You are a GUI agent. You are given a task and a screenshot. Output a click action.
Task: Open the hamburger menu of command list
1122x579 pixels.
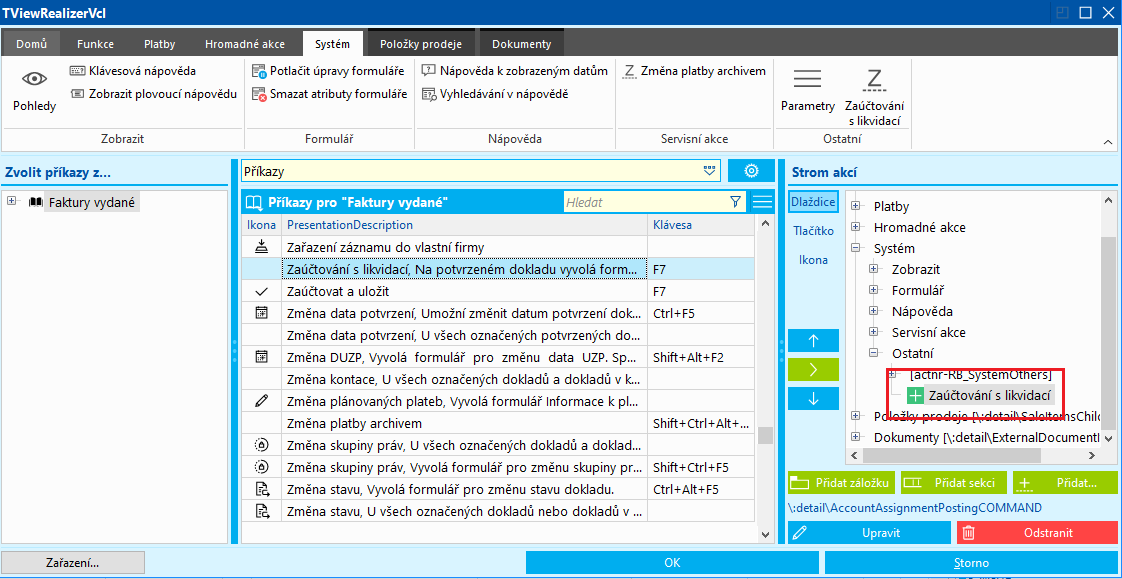(x=762, y=202)
